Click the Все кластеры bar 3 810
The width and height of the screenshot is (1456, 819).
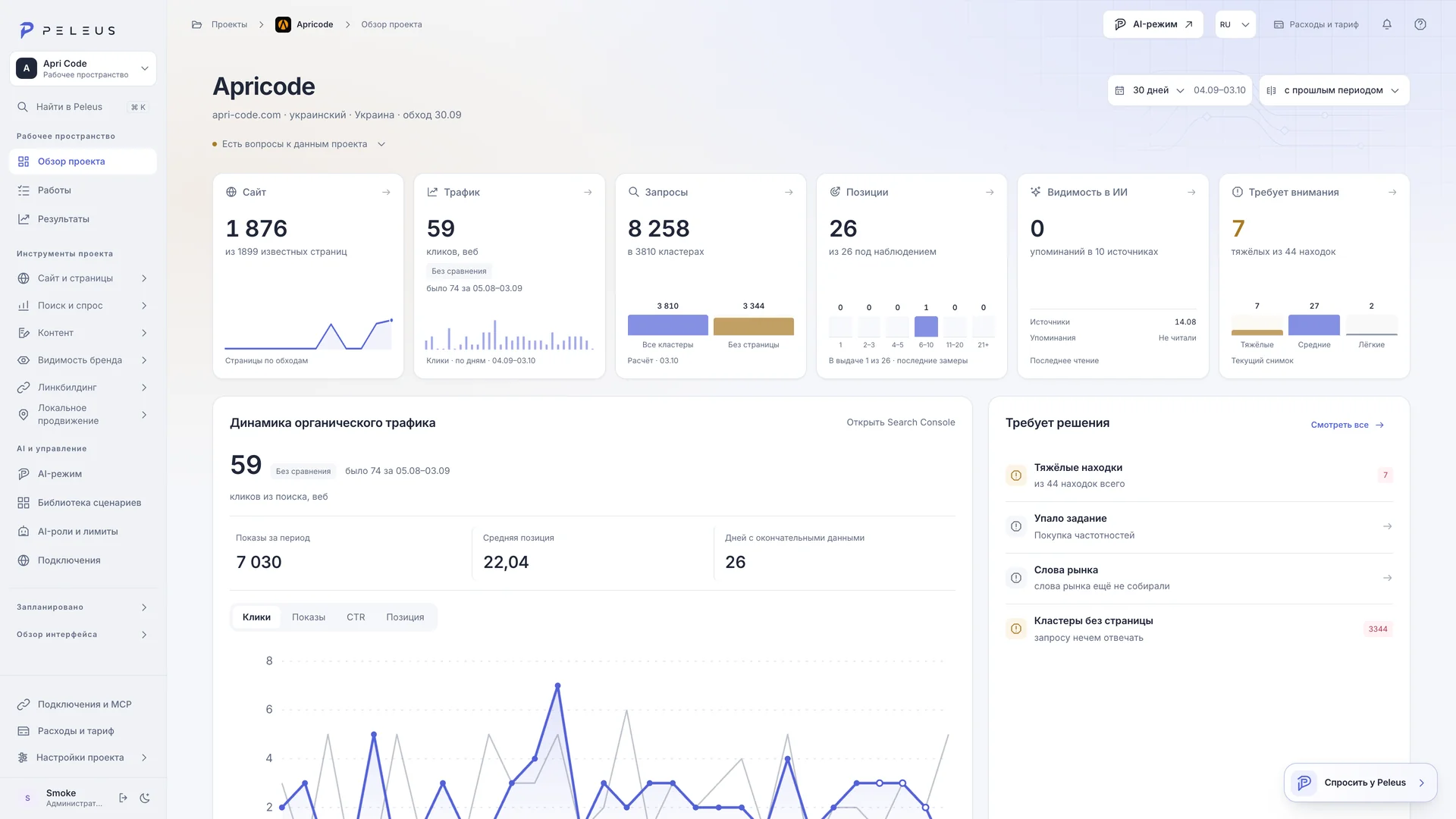point(667,325)
